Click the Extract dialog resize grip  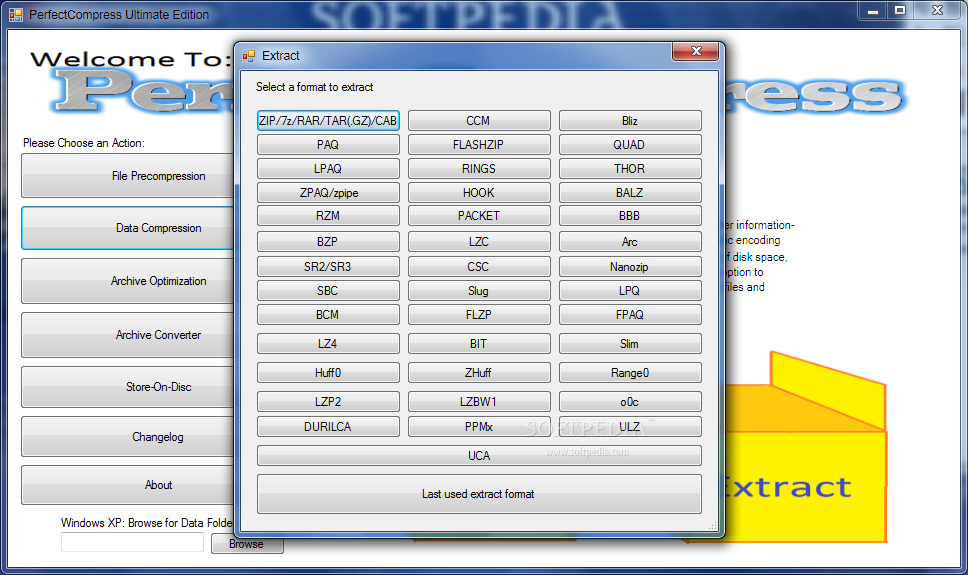point(713,526)
